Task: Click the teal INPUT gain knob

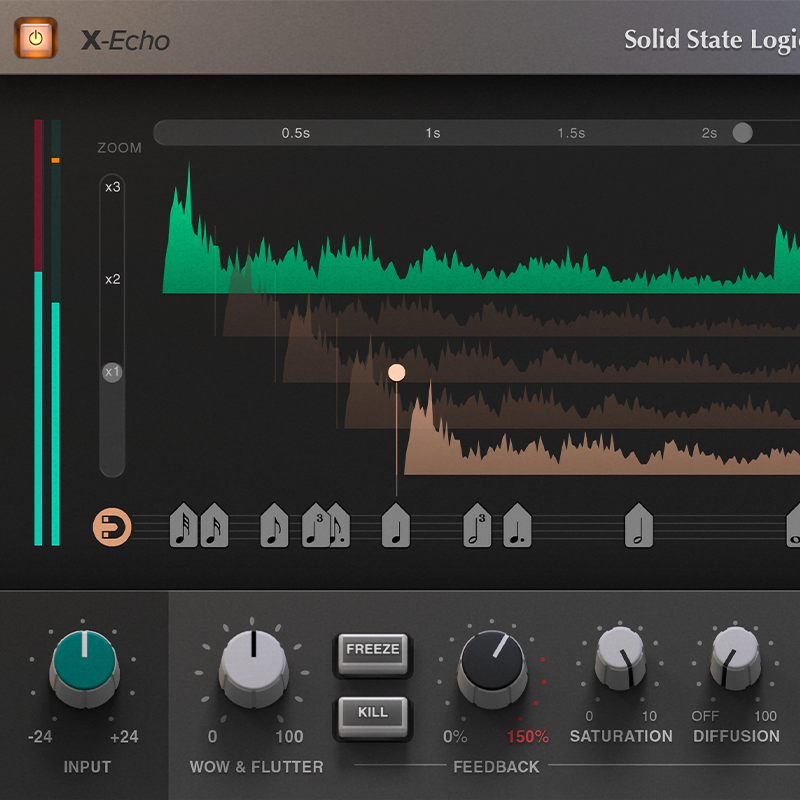Action: (x=85, y=664)
